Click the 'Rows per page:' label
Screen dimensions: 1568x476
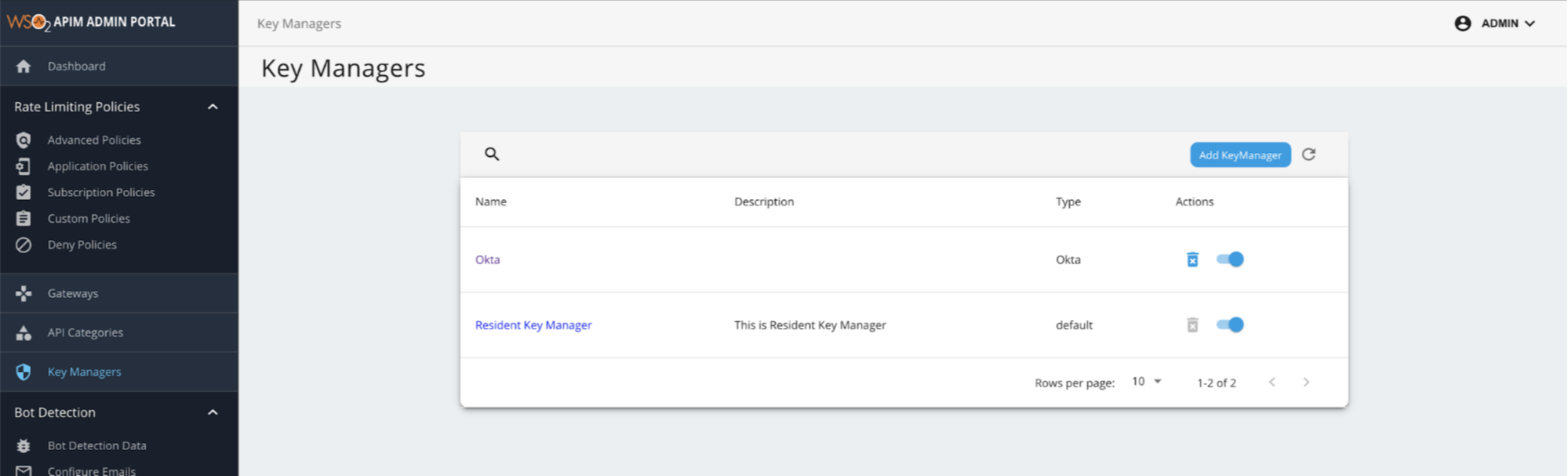1075,383
